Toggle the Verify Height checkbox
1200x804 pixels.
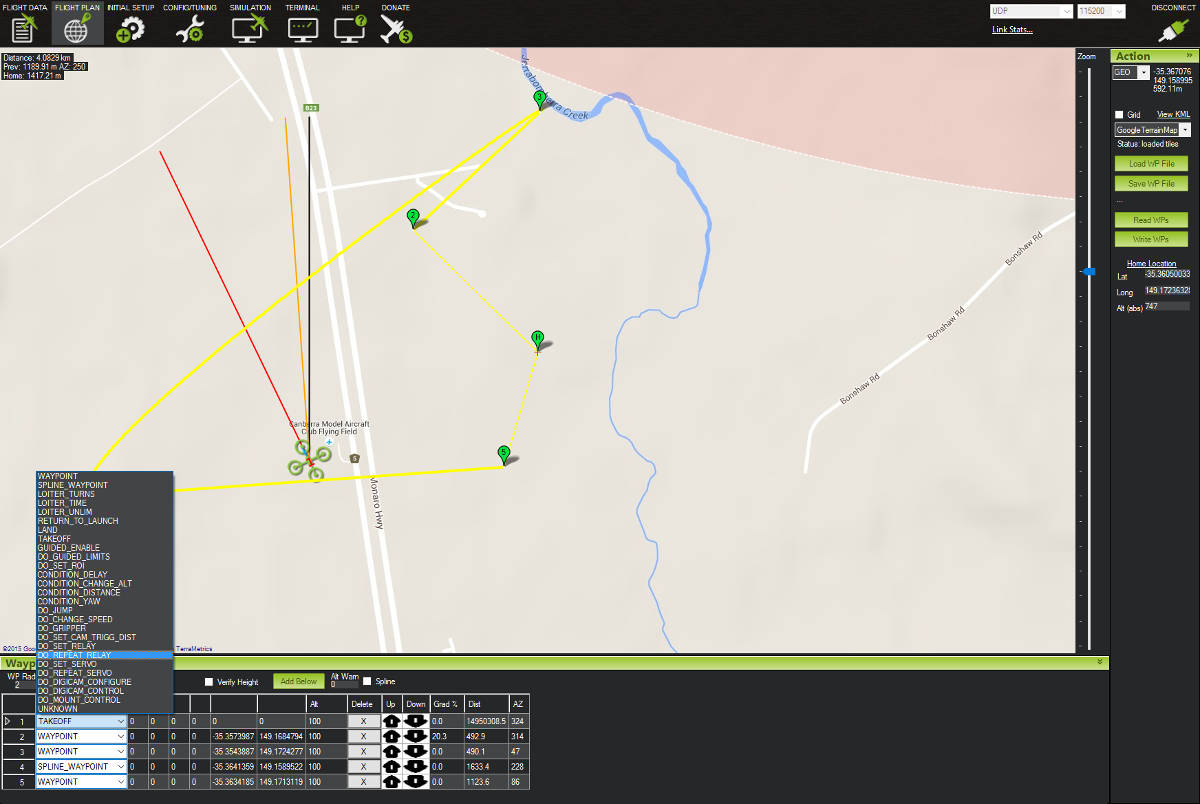tap(209, 682)
